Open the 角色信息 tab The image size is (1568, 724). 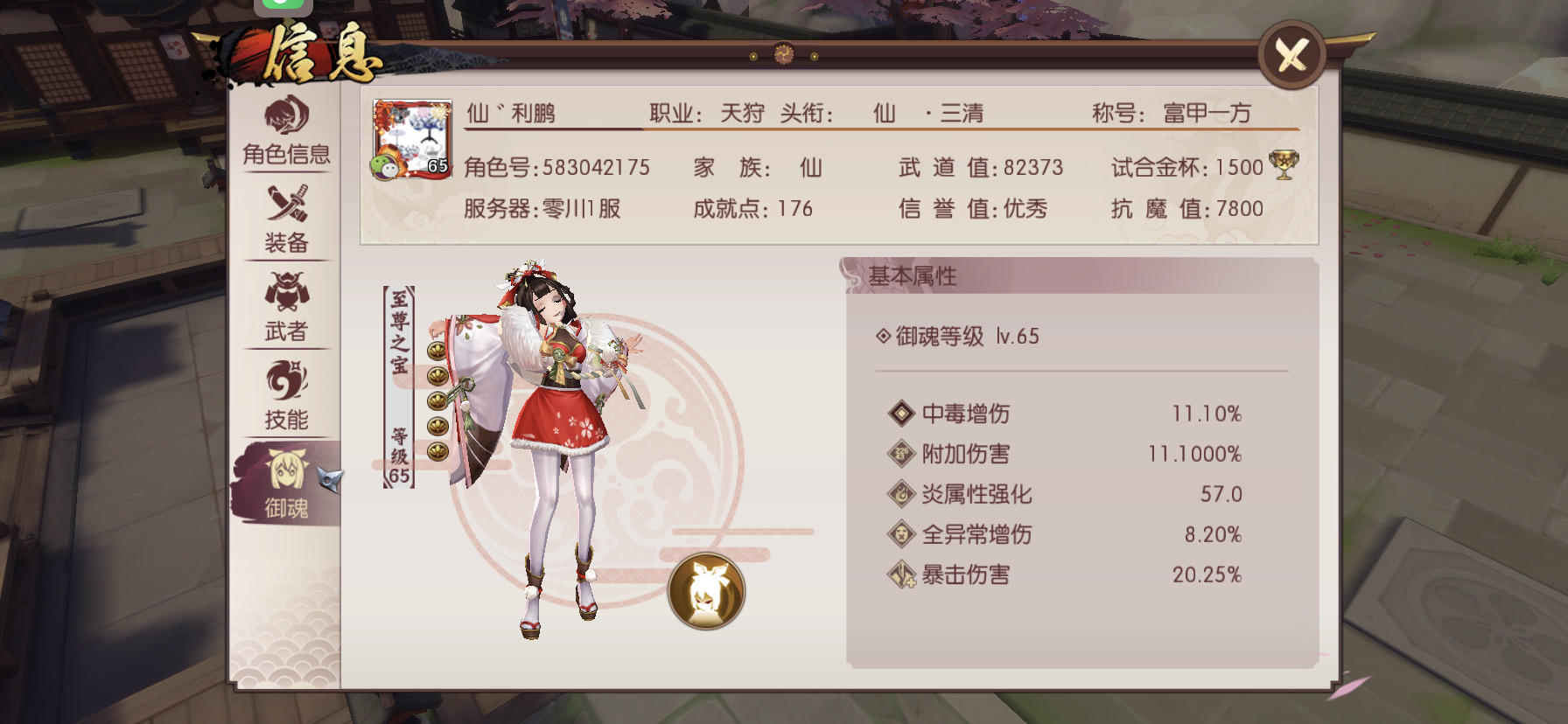click(x=286, y=132)
